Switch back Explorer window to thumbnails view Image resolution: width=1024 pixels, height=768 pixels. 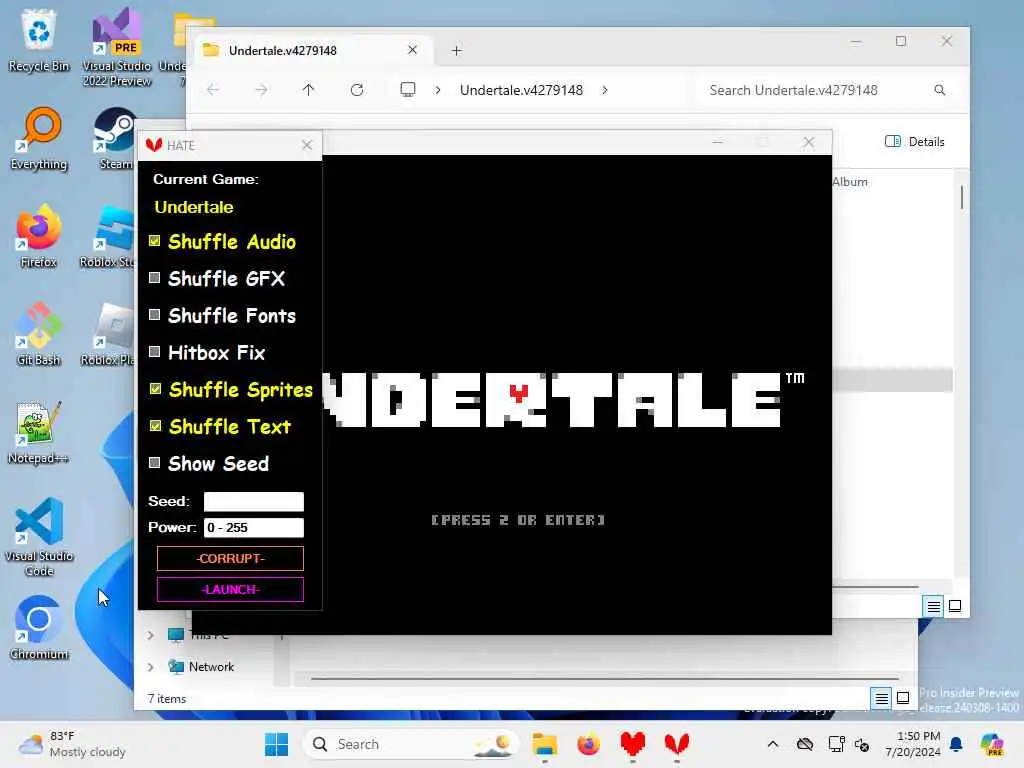pyautogui.click(x=903, y=699)
